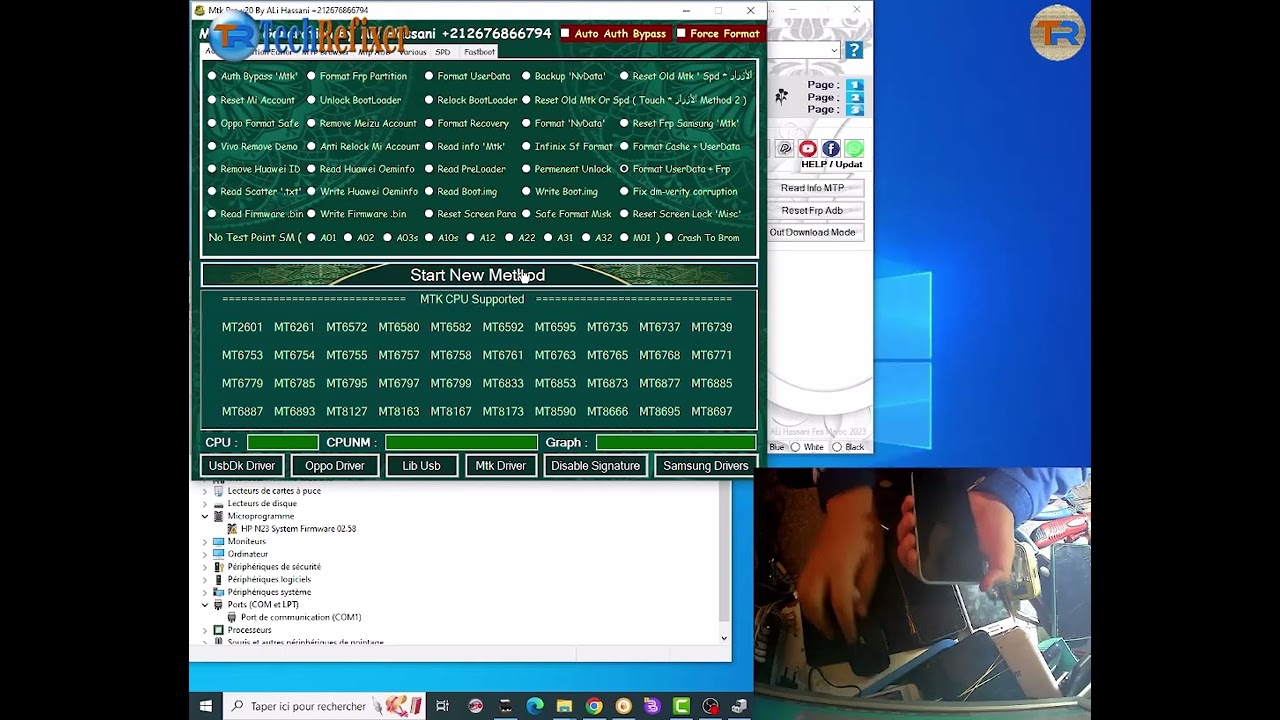This screenshot has width=1280, height=720.
Task: Click the Start New Method button
Action: pyautogui.click(x=478, y=275)
